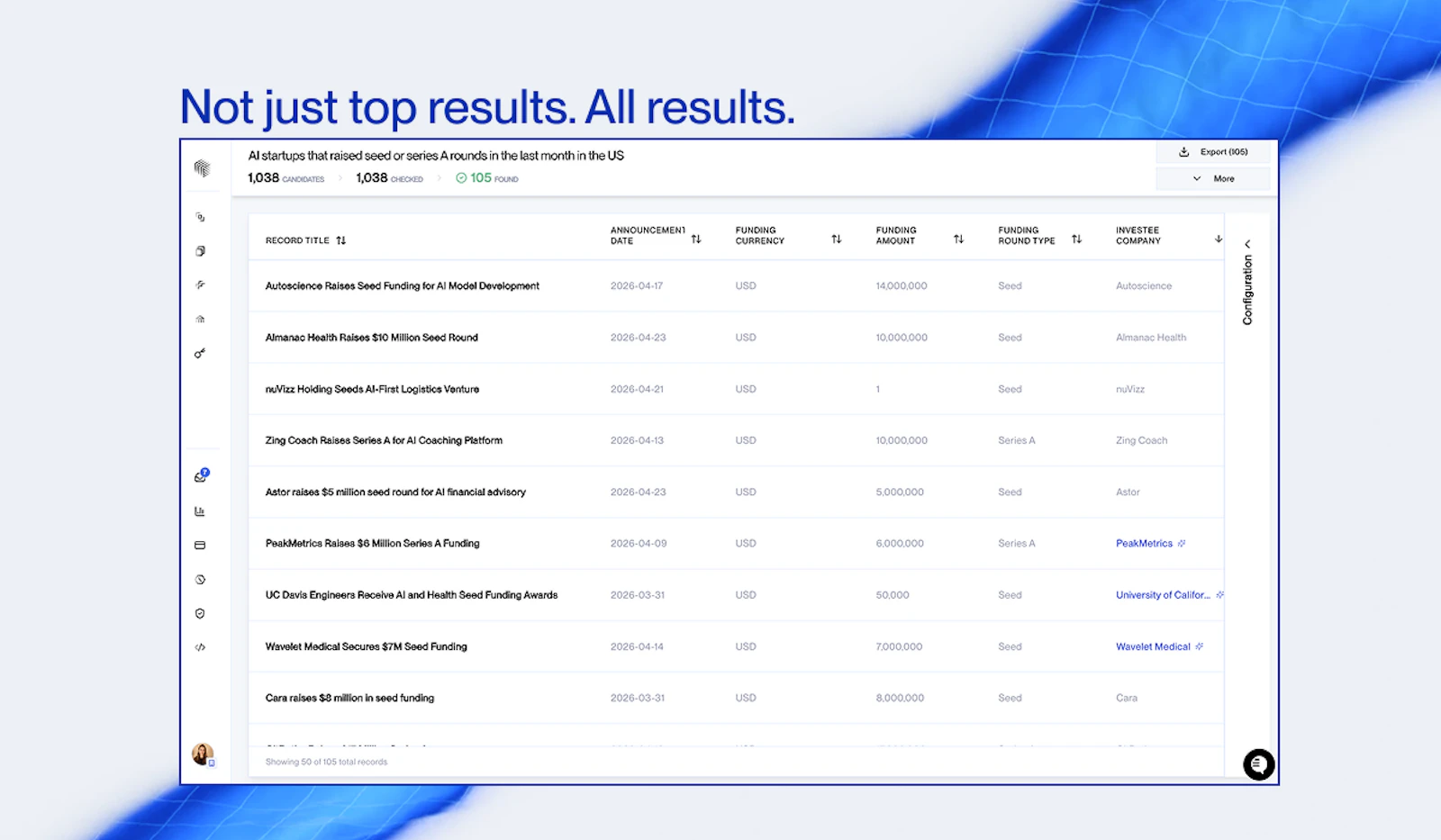Click 'nuVizz' investee company cell
The height and width of the screenshot is (840, 1441).
1130,389
